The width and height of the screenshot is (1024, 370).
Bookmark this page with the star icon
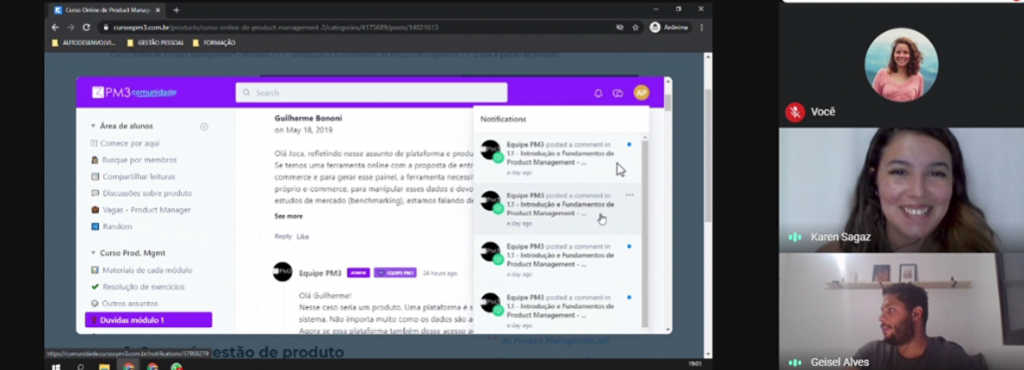tap(635, 27)
